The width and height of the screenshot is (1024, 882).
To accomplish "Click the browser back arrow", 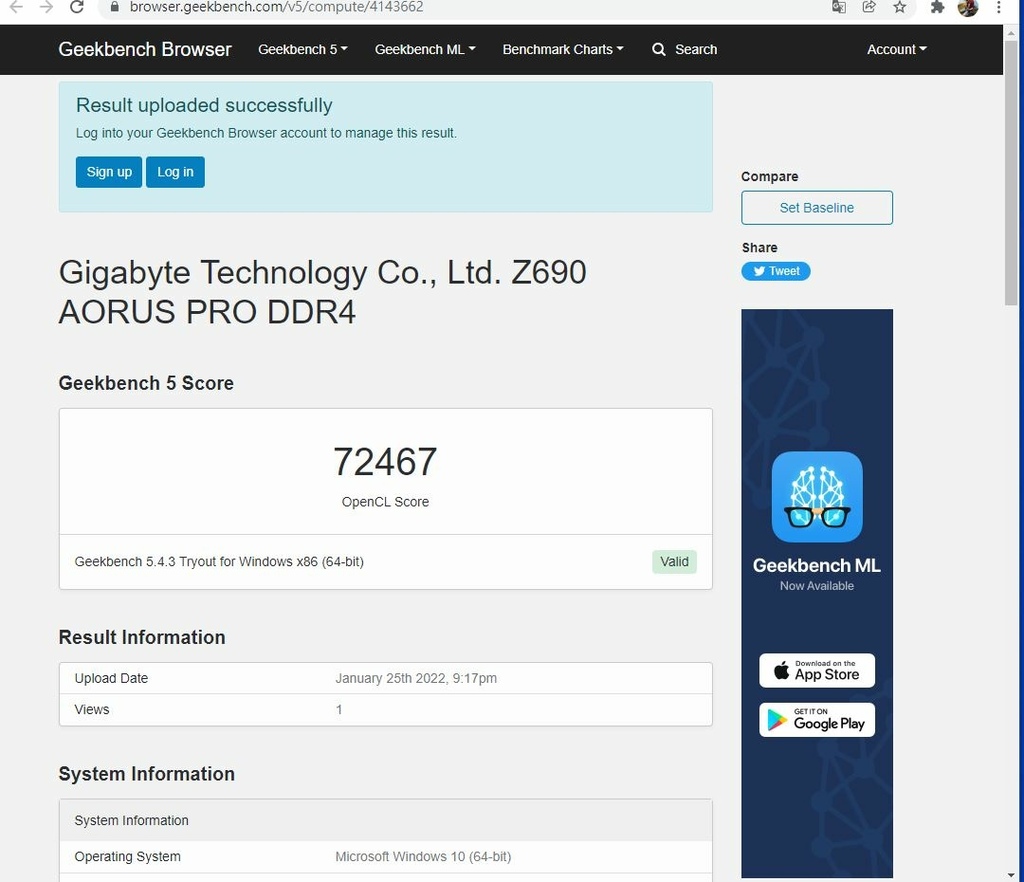I will [x=16, y=7].
